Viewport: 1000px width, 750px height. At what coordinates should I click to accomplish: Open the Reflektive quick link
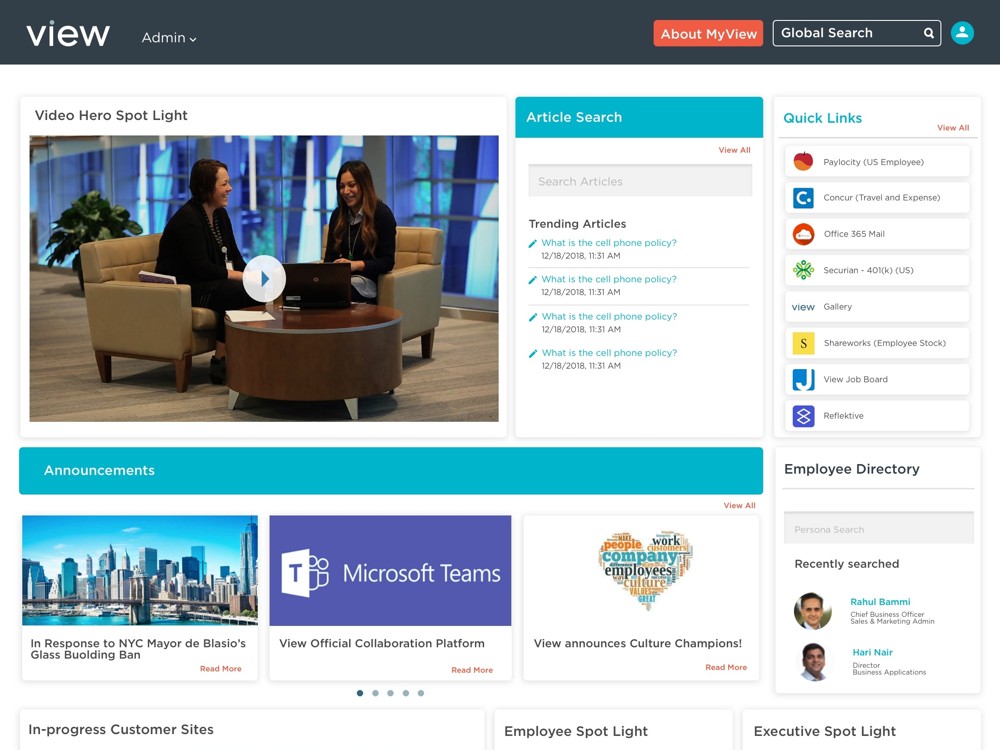[878, 416]
